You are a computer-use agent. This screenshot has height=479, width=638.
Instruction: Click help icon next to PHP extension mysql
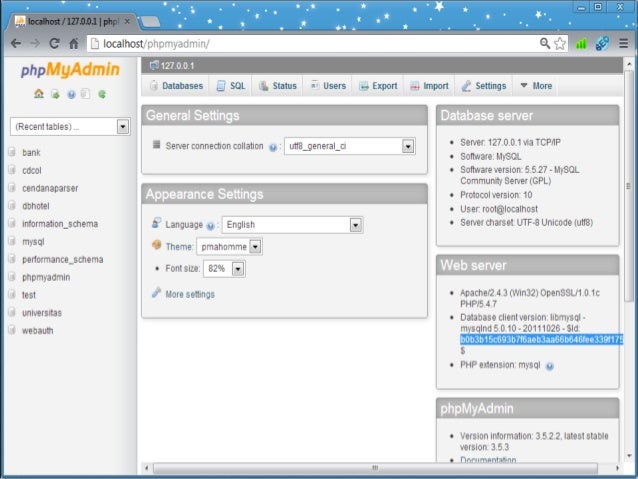pyautogui.click(x=550, y=366)
